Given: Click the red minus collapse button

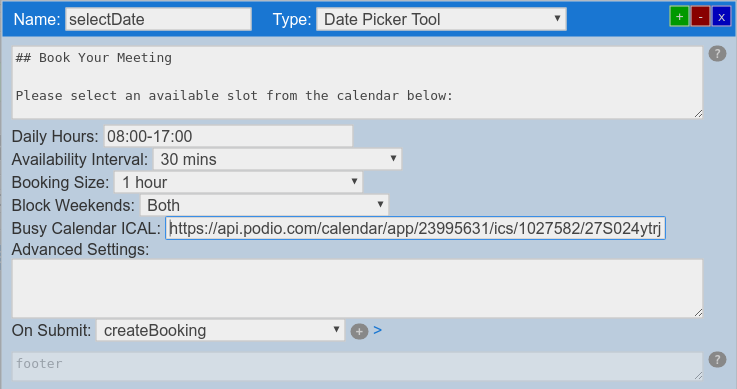Looking at the screenshot, I should pyautogui.click(x=700, y=17).
